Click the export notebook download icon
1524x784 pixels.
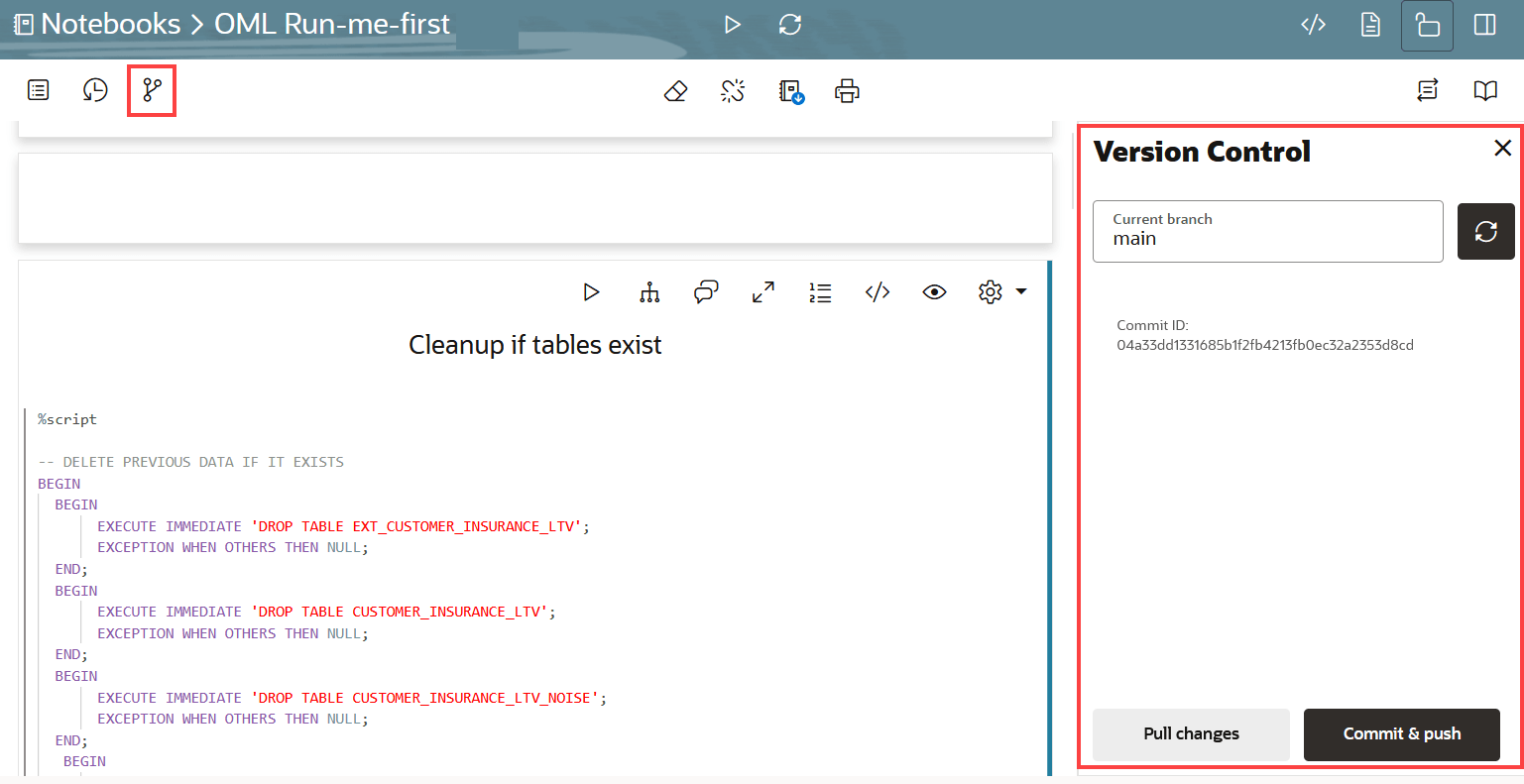(790, 91)
